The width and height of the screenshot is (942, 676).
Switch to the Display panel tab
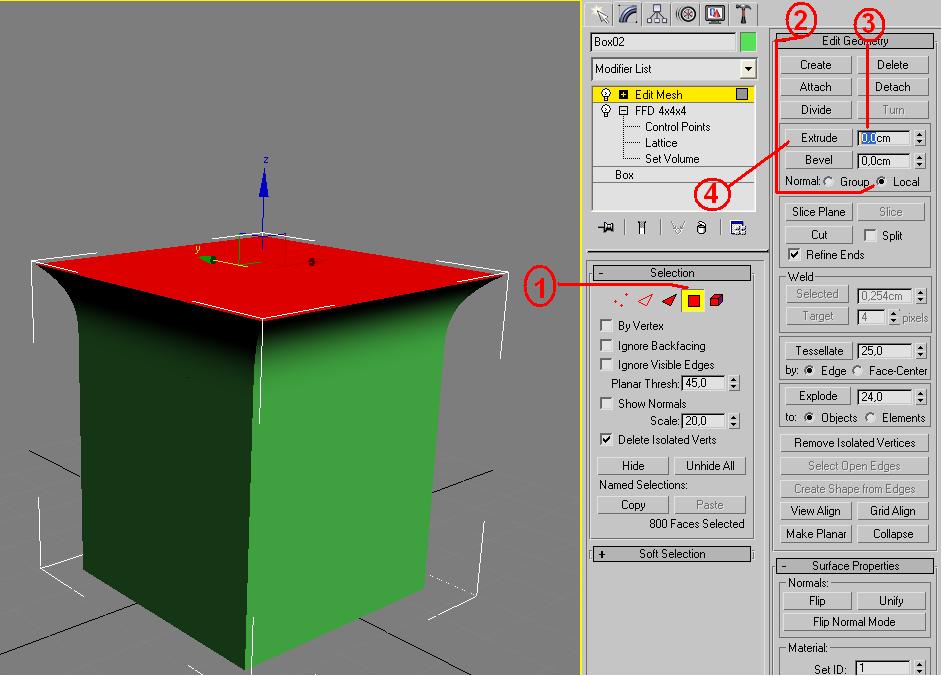(715, 13)
